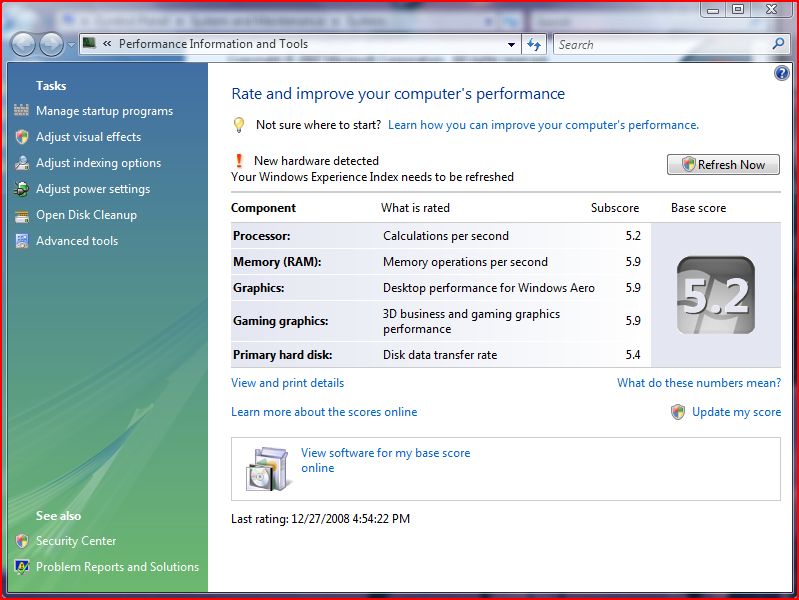Click the refresh arrows icon beside address bar
This screenshot has height=600, width=799.
point(534,44)
